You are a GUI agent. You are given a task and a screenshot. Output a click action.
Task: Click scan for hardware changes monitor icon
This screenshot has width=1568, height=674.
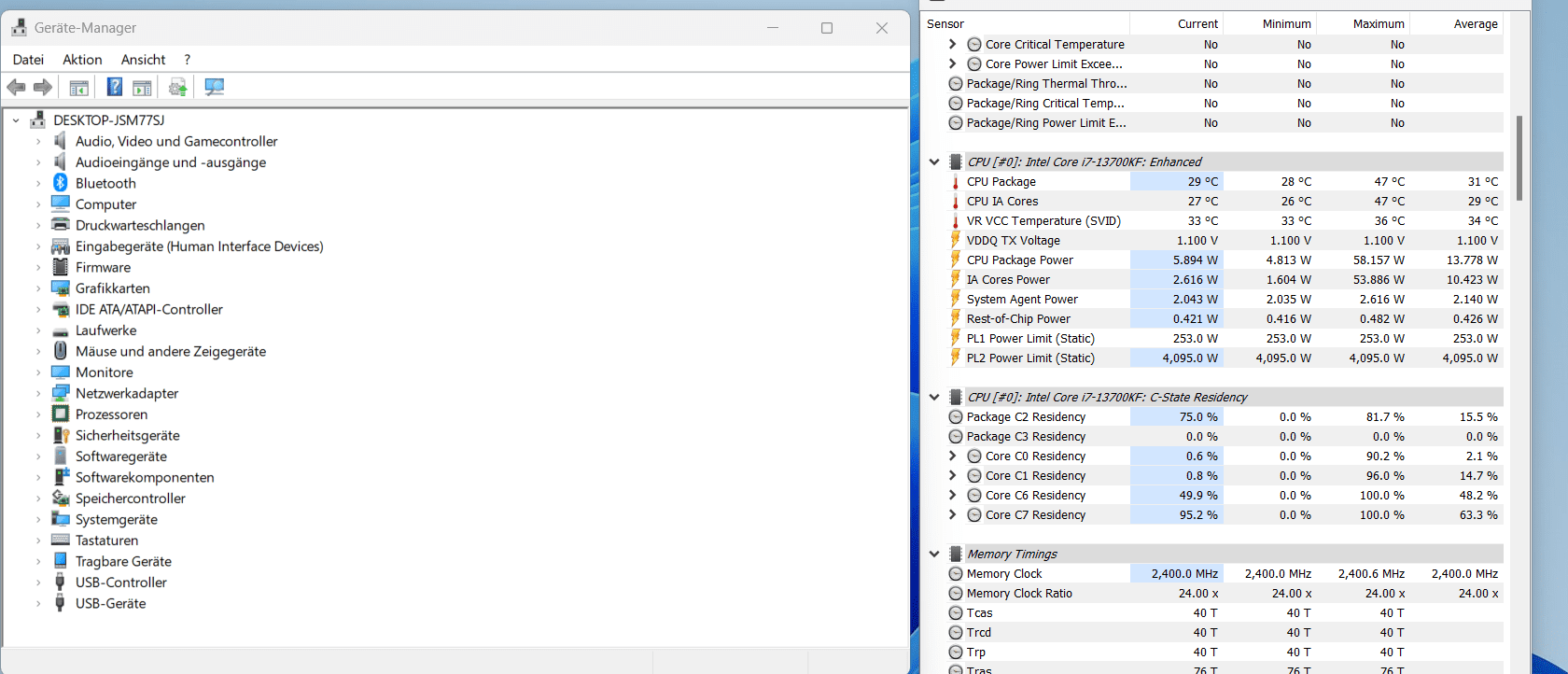point(214,87)
